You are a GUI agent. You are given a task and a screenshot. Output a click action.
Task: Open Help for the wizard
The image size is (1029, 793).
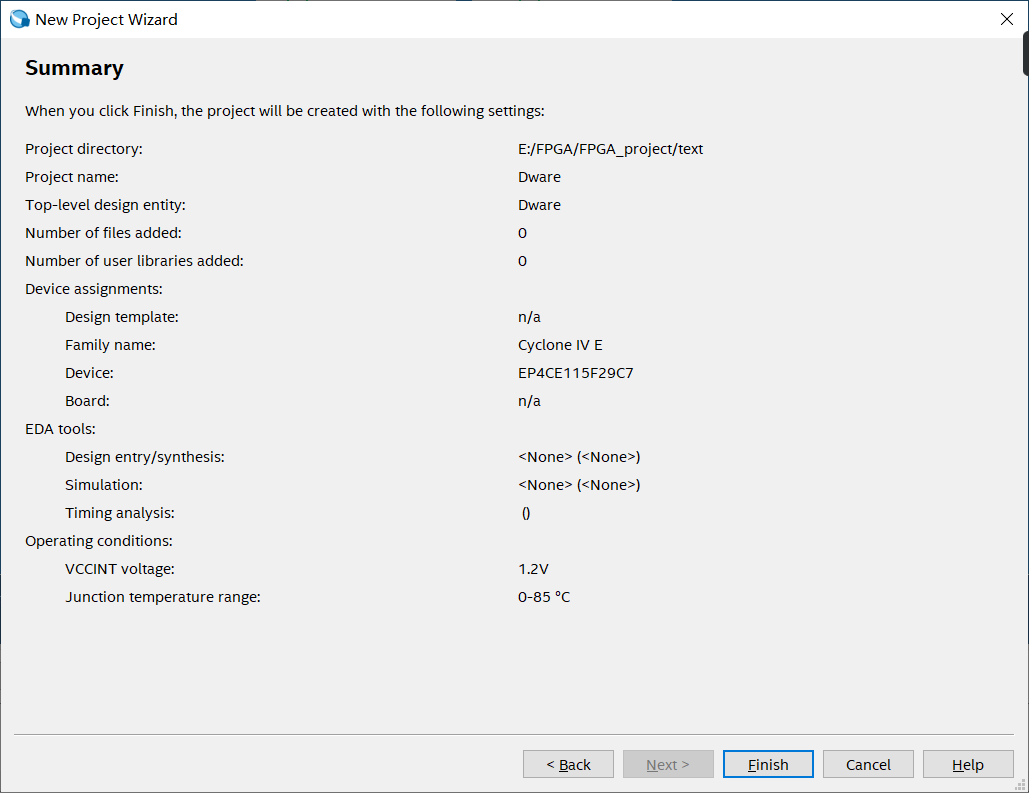coord(967,764)
